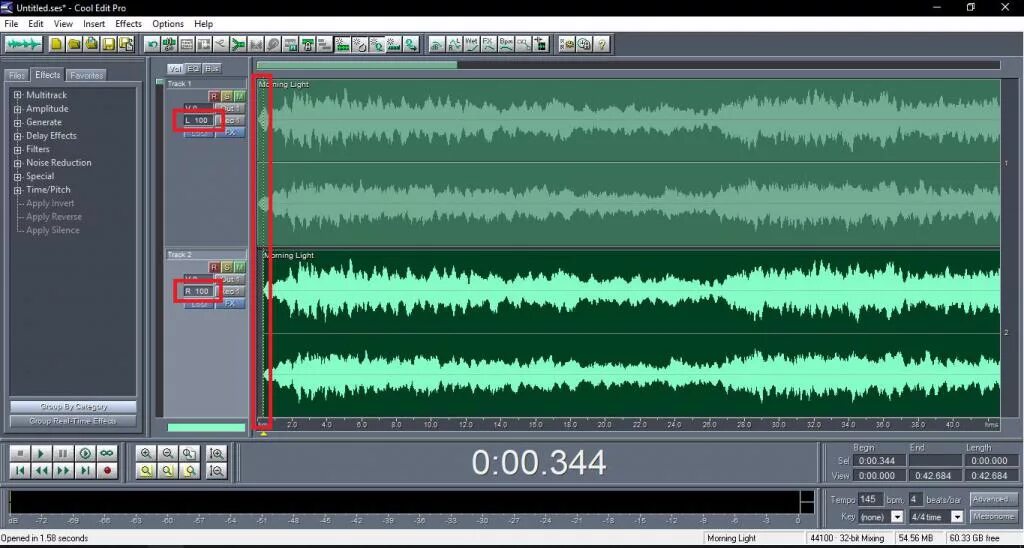Expand the Noise Reduction category
This screenshot has width=1024, height=548.
point(18,163)
